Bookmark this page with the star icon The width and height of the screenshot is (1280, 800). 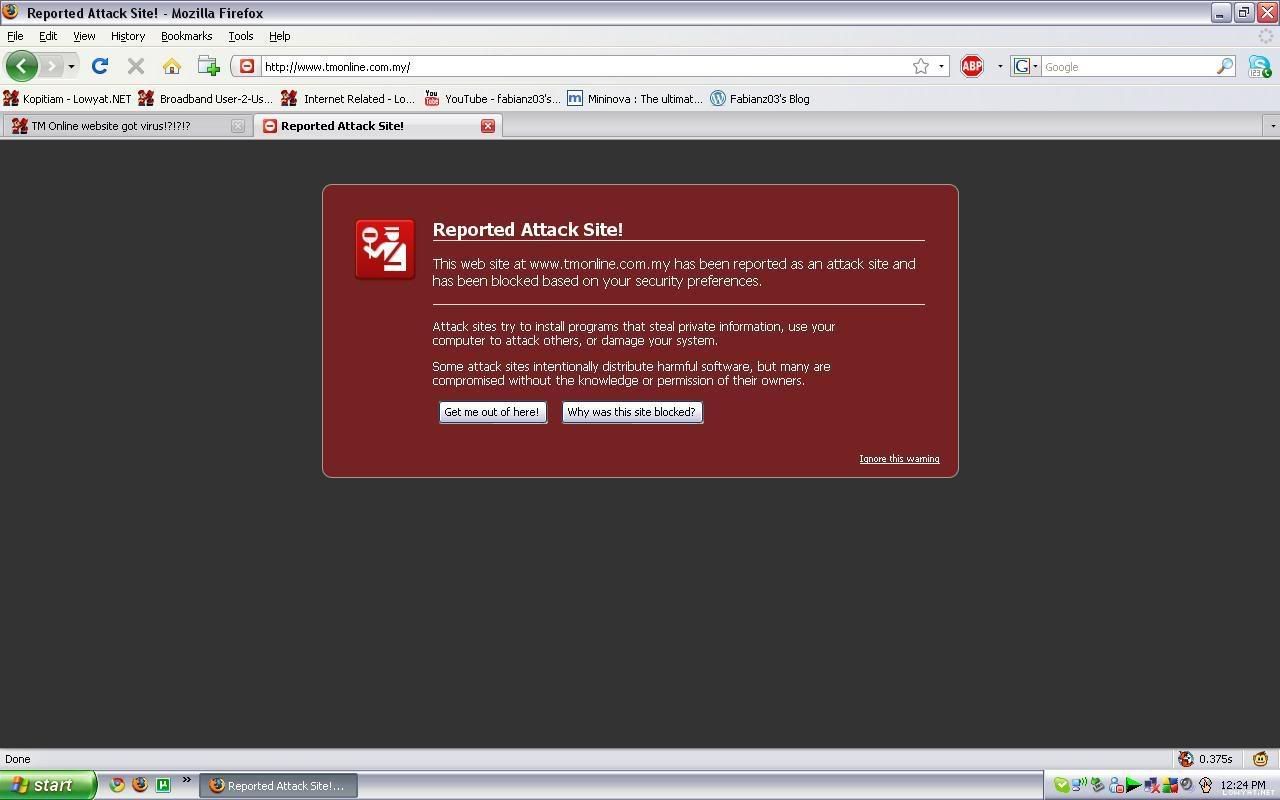tap(921, 67)
